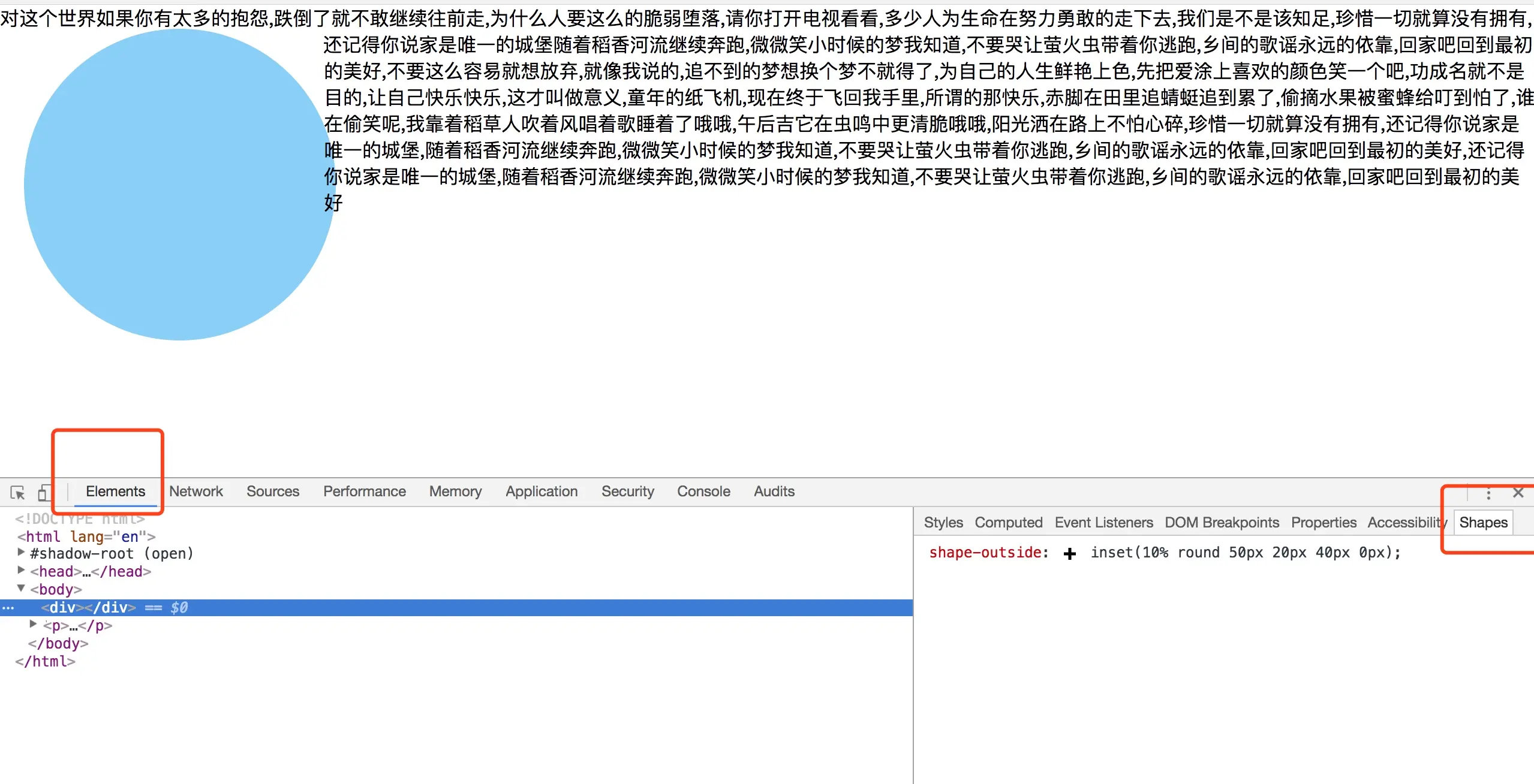Viewport: 1534px width, 784px height.
Task: Open the Shapes sidebar tab
Action: (1482, 523)
